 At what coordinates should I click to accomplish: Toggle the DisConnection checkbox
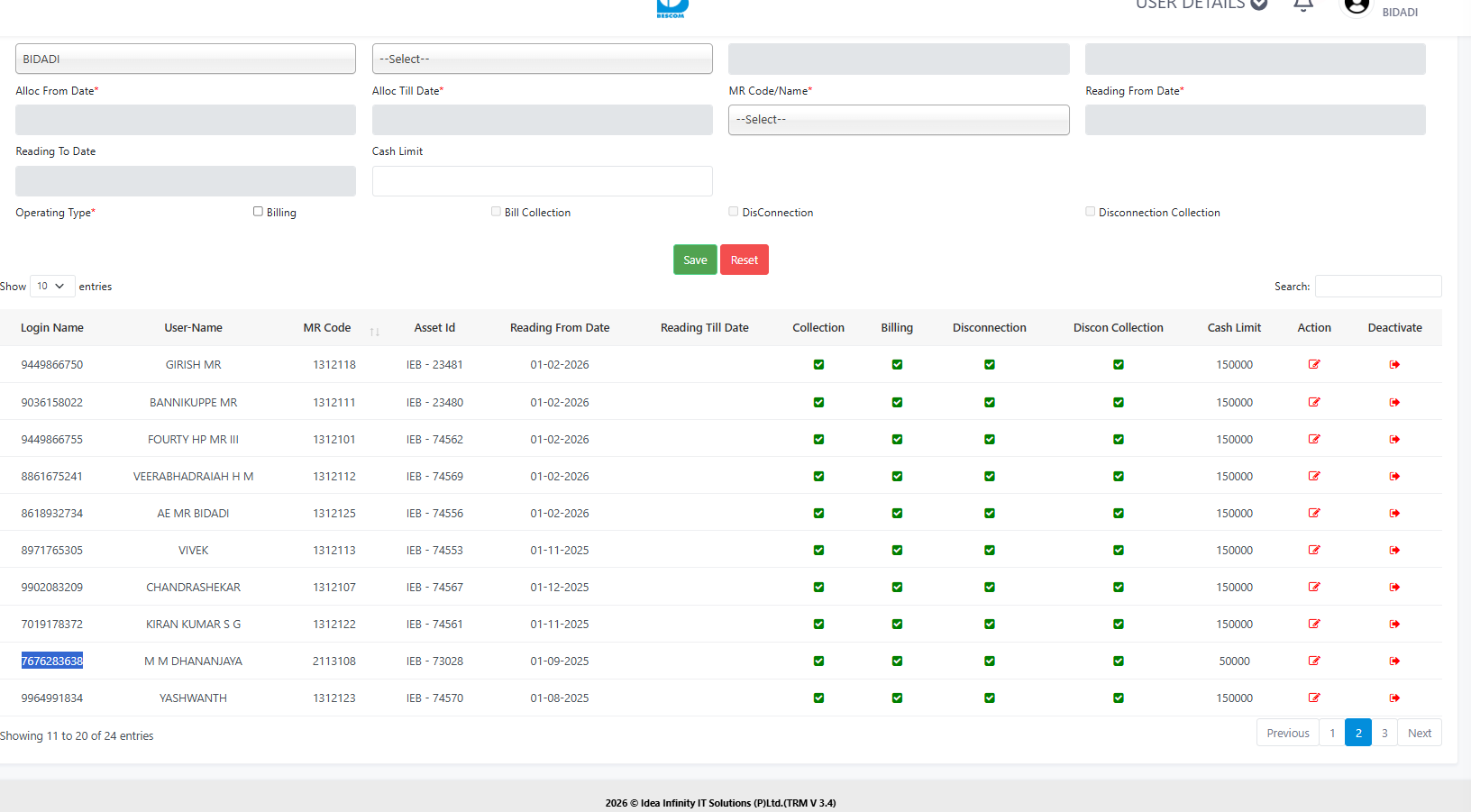tap(733, 212)
